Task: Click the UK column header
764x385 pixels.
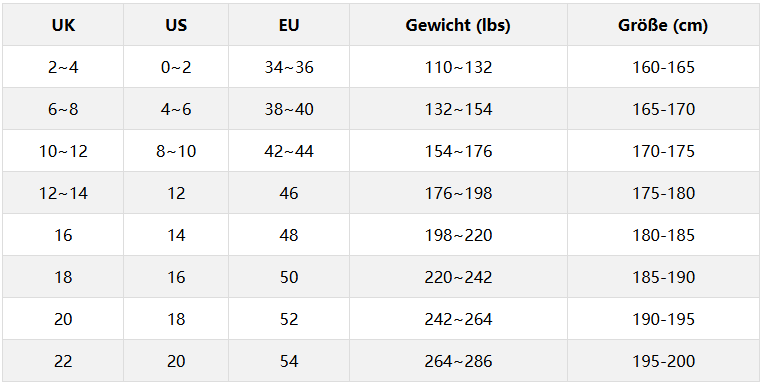Action: pos(63,25)
